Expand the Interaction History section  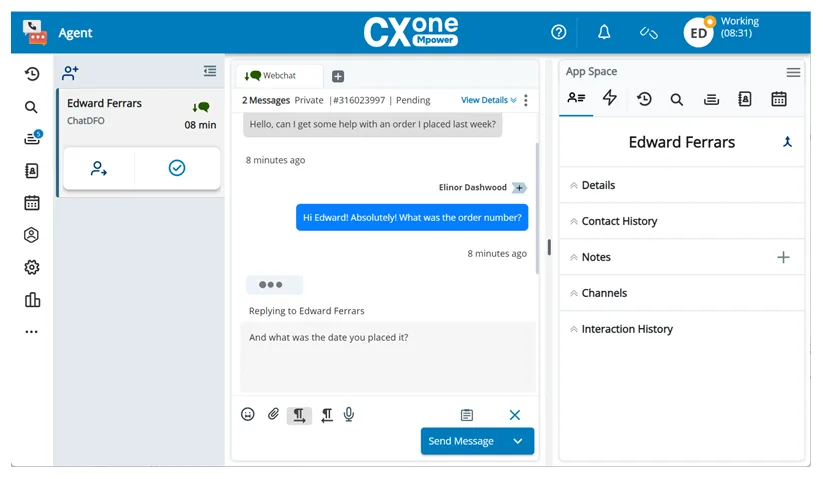tap(682, 329)
